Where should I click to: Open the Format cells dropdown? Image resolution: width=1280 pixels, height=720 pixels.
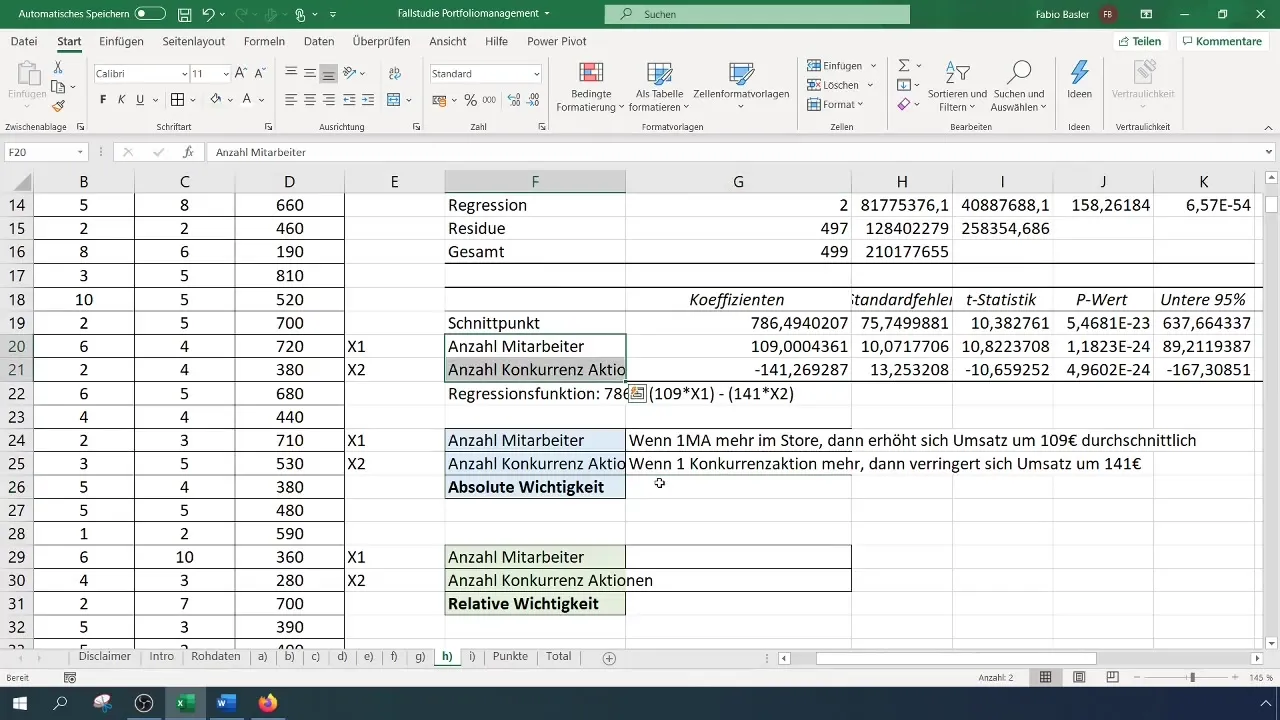[x=836, y=104]
